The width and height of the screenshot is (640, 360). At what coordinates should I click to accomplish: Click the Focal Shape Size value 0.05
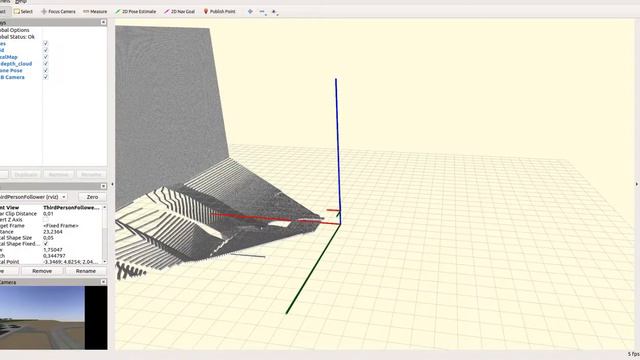point(48,238)
